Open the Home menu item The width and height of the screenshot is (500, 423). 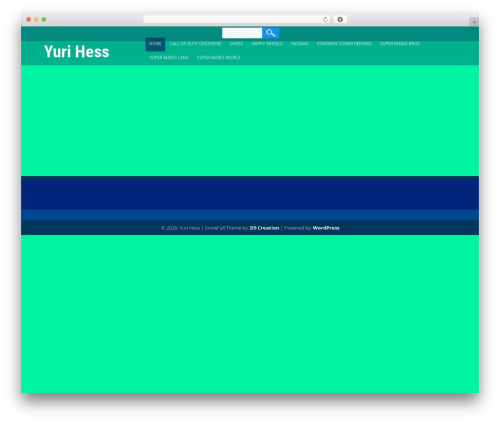[155, 44]
